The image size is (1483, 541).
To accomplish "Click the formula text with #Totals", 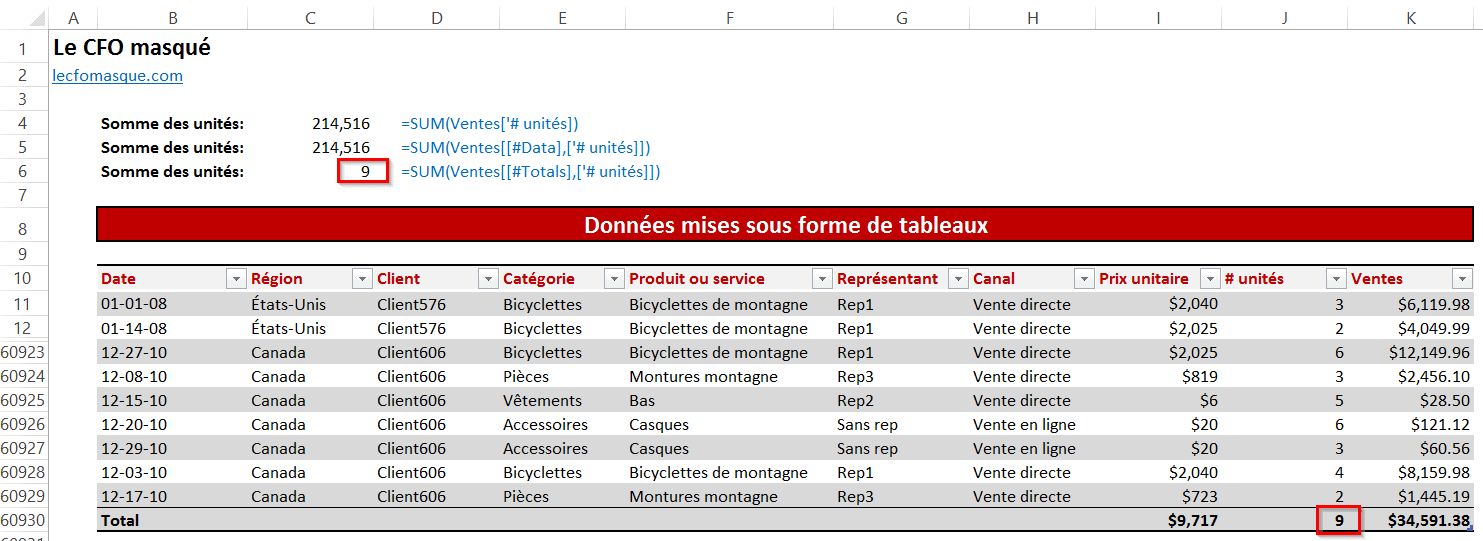I will (530, 172).
